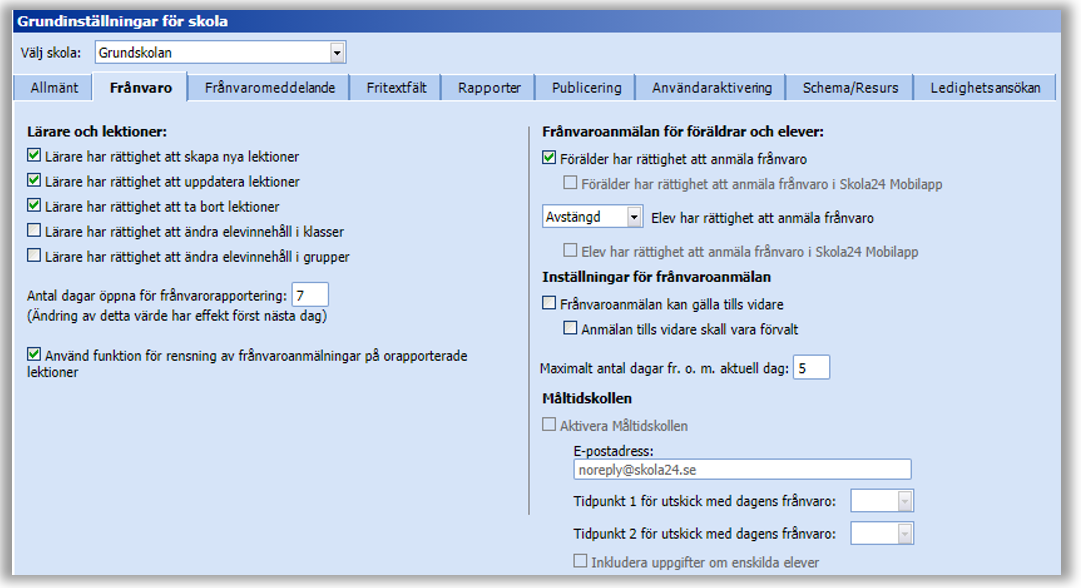Open the Ledighetsansökan tab
The height and width of the screenshot is (588, 1081).
tap(985, 87)
